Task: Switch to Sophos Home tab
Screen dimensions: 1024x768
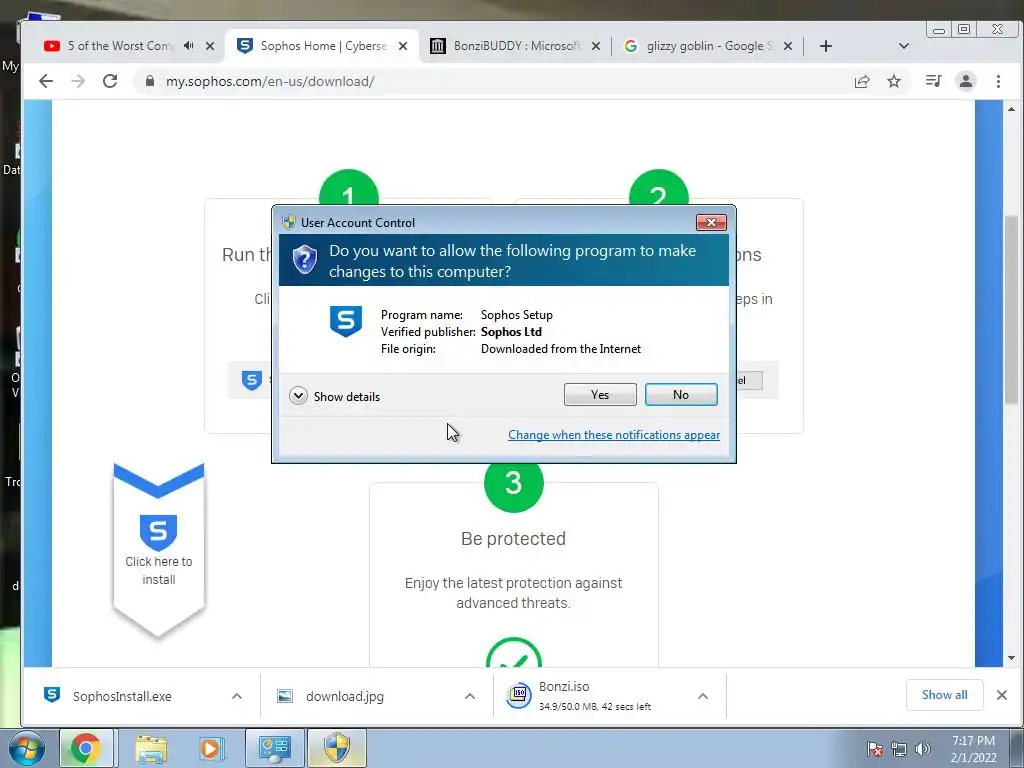Action: [323, 46]
